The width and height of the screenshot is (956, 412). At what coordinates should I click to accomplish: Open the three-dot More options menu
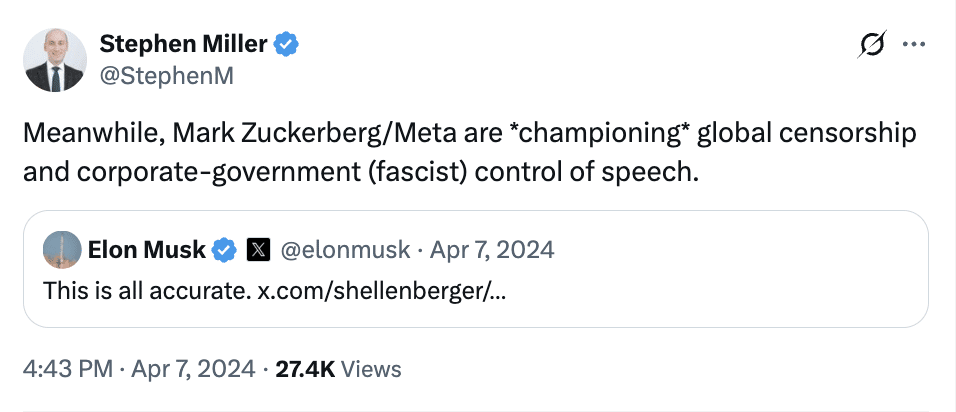[913, 45]
